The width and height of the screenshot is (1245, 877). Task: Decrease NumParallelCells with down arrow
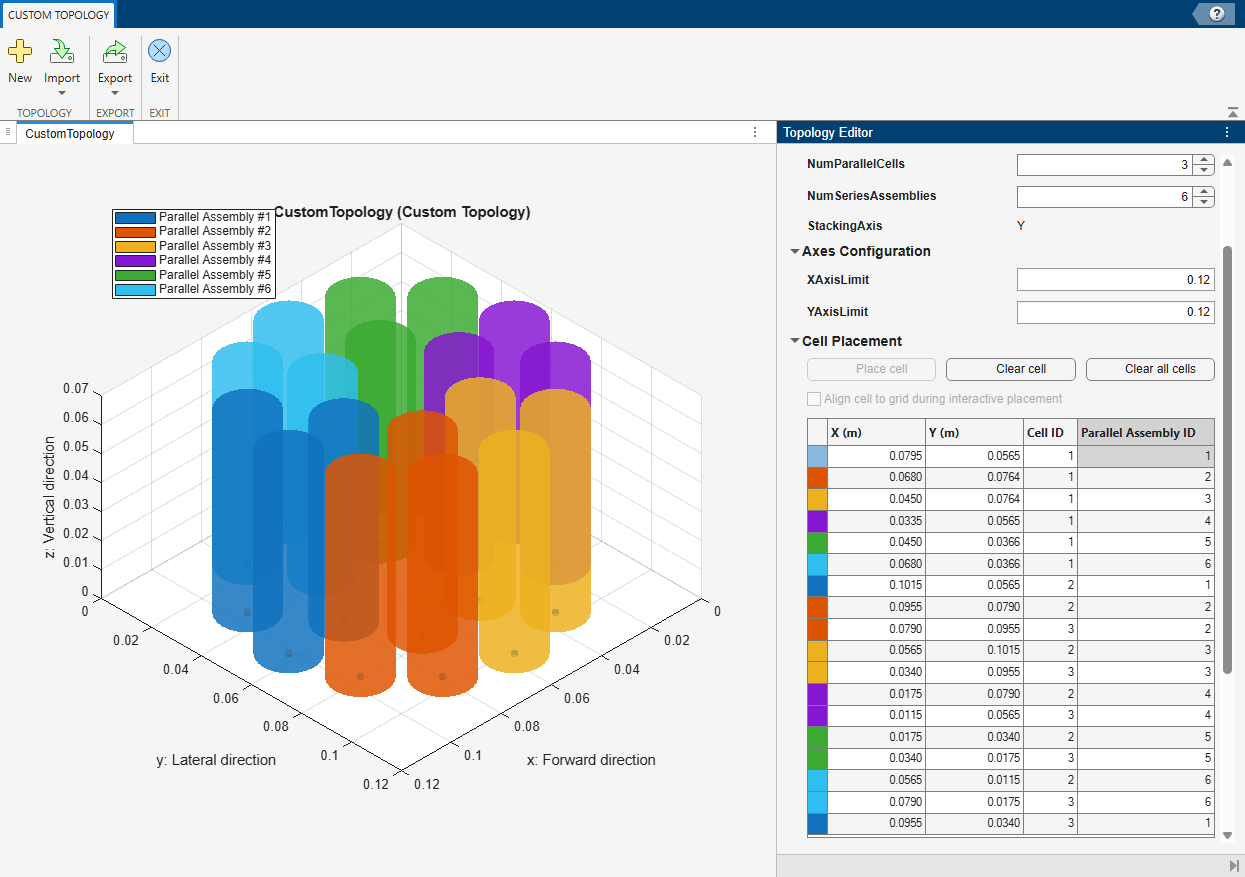pos(1205,170)
